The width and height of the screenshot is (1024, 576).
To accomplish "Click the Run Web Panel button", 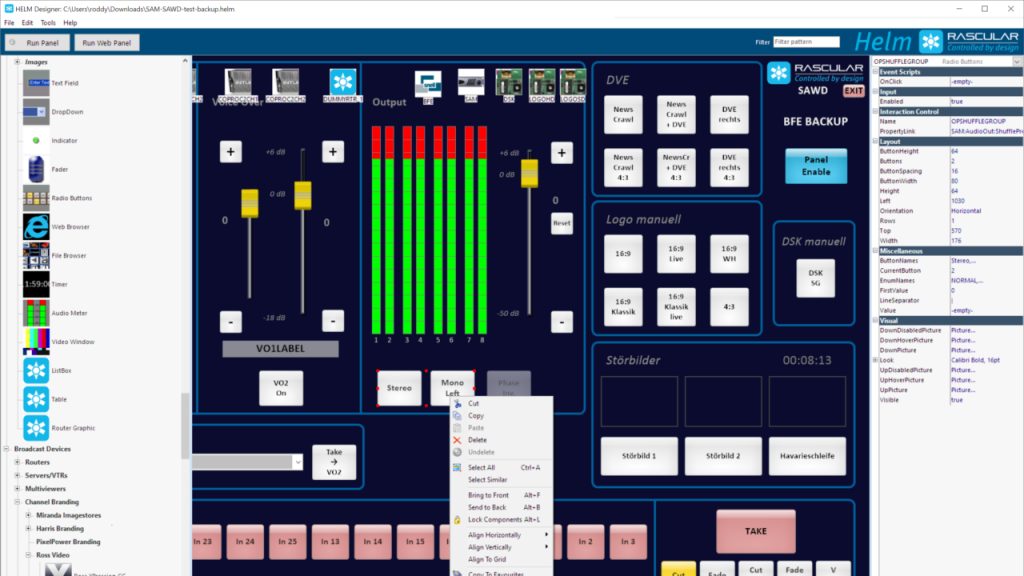I will [x=105, y=43].
